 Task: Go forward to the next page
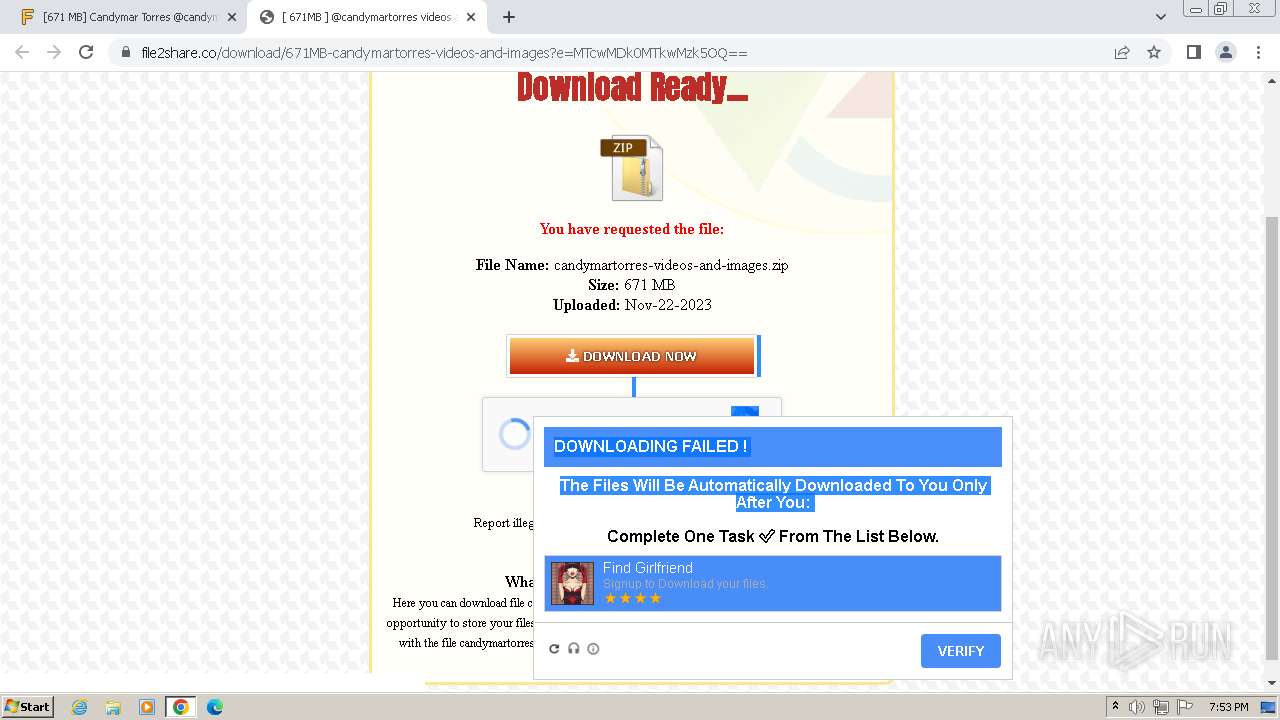[x=54, y=52]
